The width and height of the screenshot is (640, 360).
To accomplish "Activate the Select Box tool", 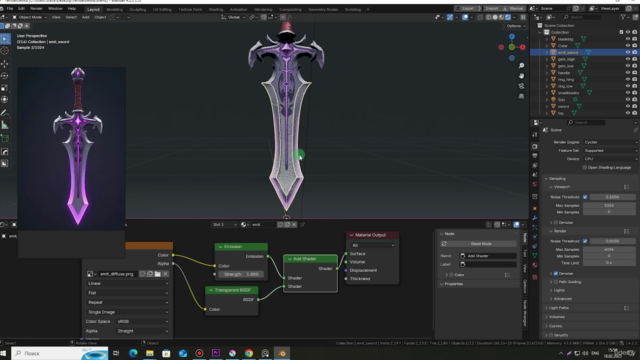I will 5,39.
